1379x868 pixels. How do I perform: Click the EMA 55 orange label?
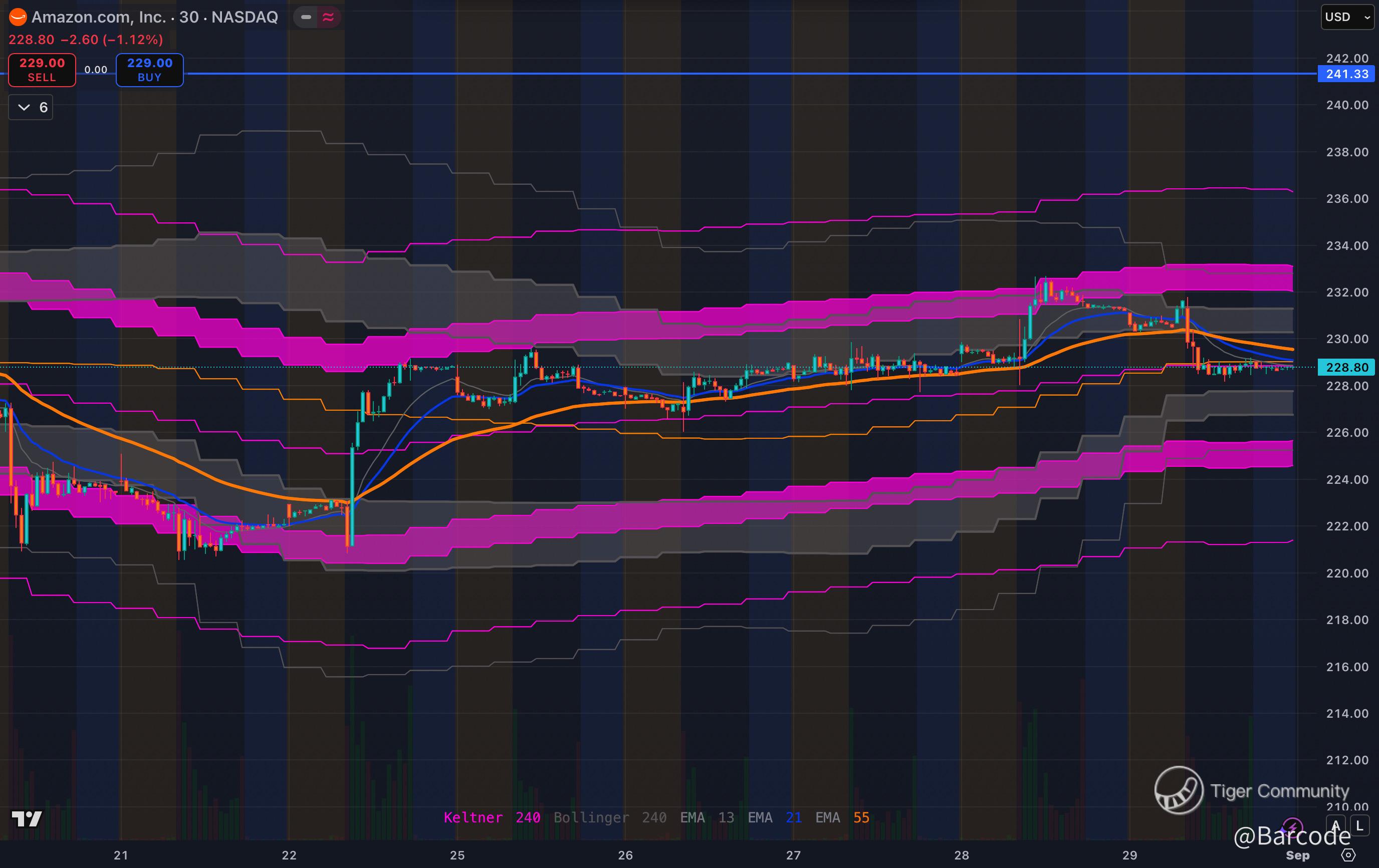(842, 817)
